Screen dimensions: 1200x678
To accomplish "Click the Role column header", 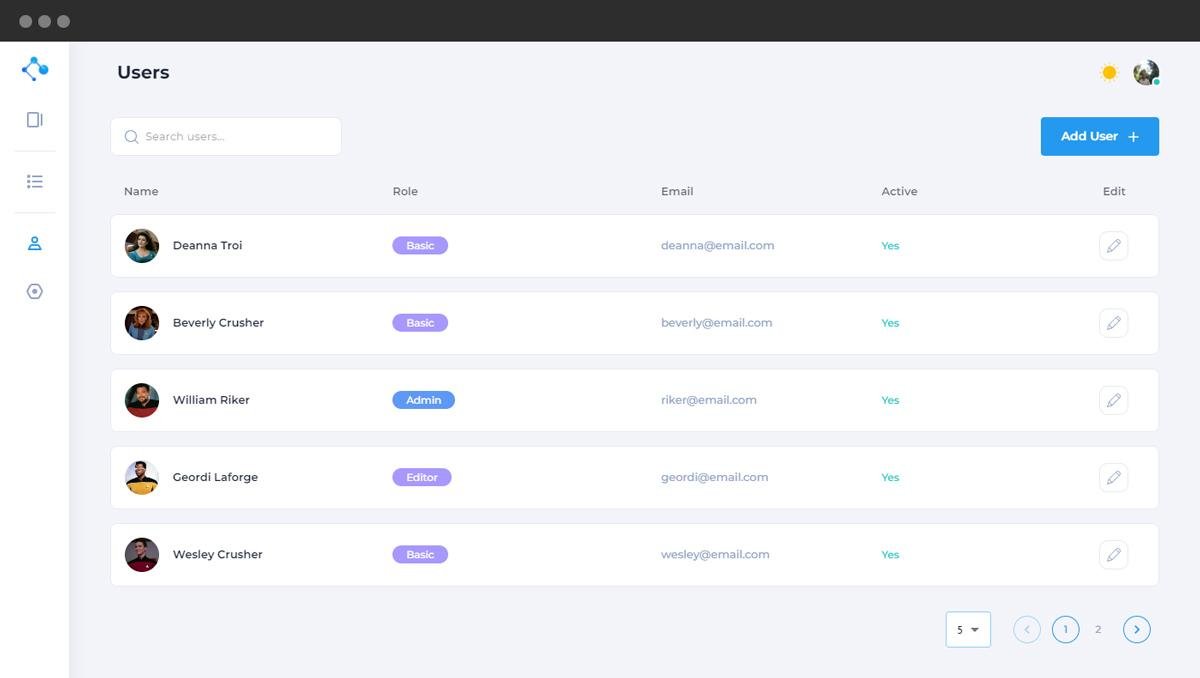I will (x=405, y=191).
